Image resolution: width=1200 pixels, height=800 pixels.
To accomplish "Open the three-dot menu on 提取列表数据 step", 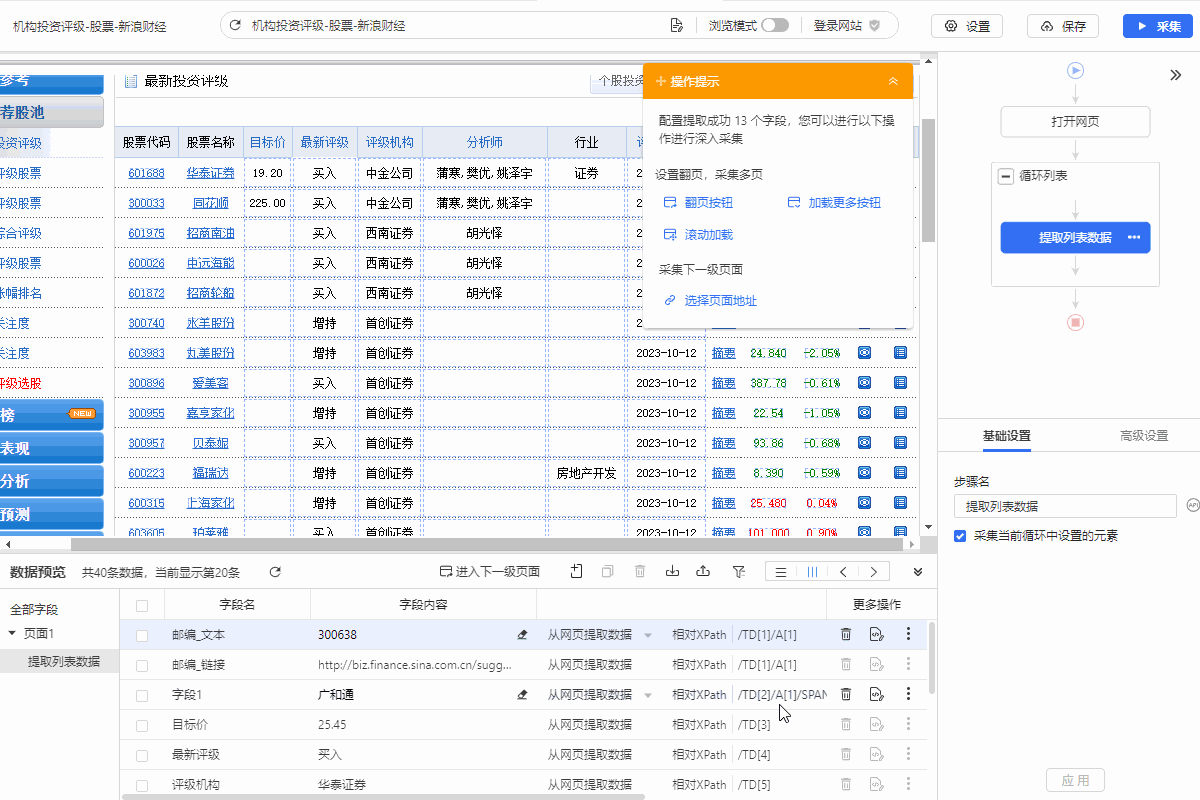I will tap(1134, 238).
